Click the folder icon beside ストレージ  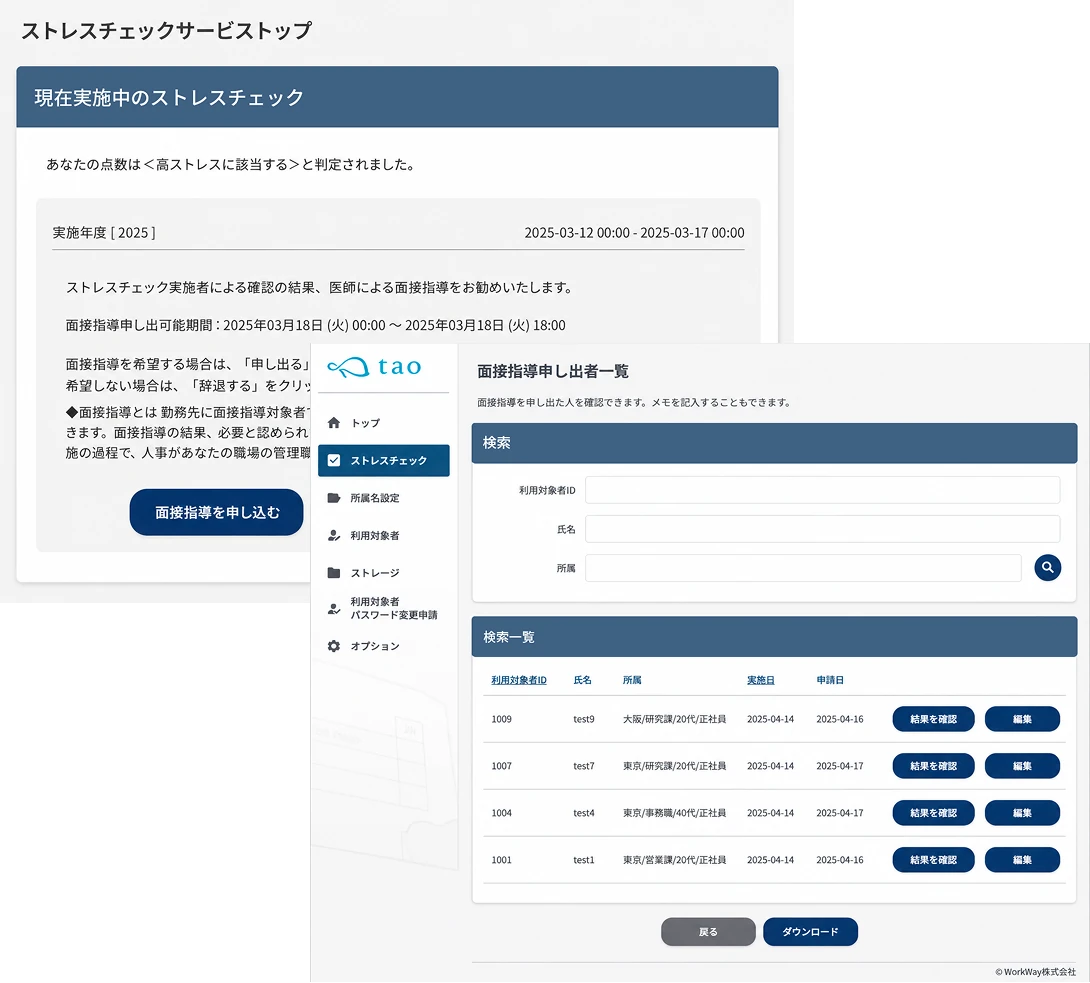334,573
